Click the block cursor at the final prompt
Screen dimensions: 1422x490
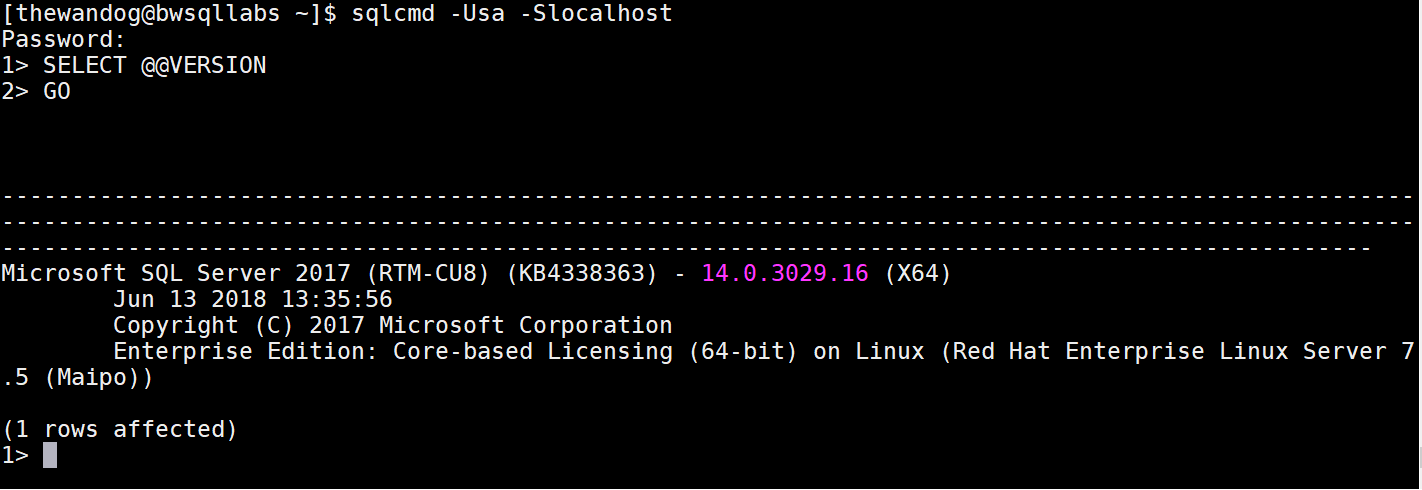50,456
